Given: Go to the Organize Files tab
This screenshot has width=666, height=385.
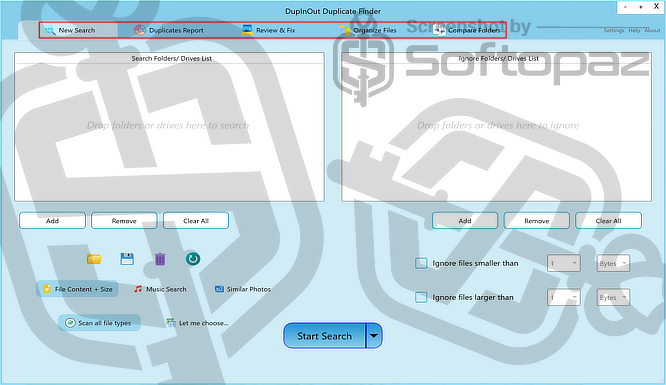Looking at the screenshot, I should pos(368,30).
